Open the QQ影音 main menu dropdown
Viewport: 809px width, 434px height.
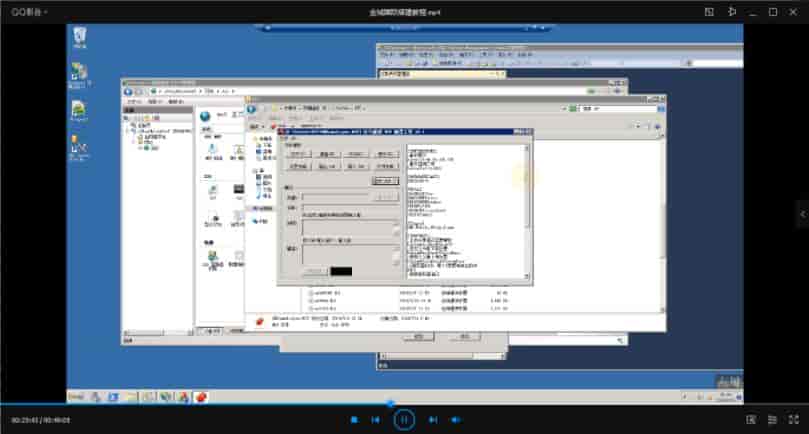[x=28, y=12]
